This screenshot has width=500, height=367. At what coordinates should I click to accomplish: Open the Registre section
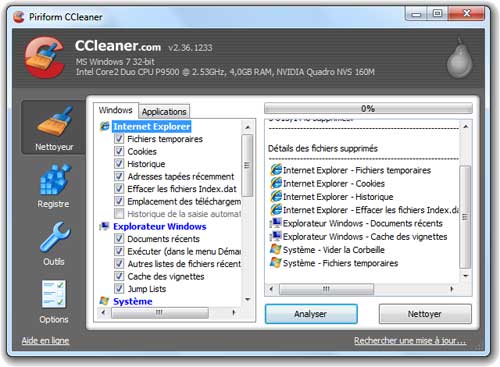click(53, 186)
